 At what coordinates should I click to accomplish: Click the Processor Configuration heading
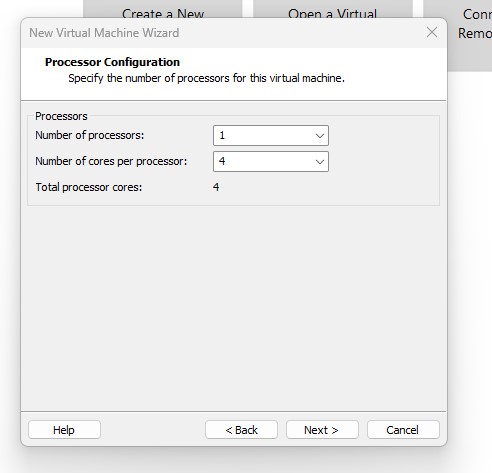click(x=112, y=62)
